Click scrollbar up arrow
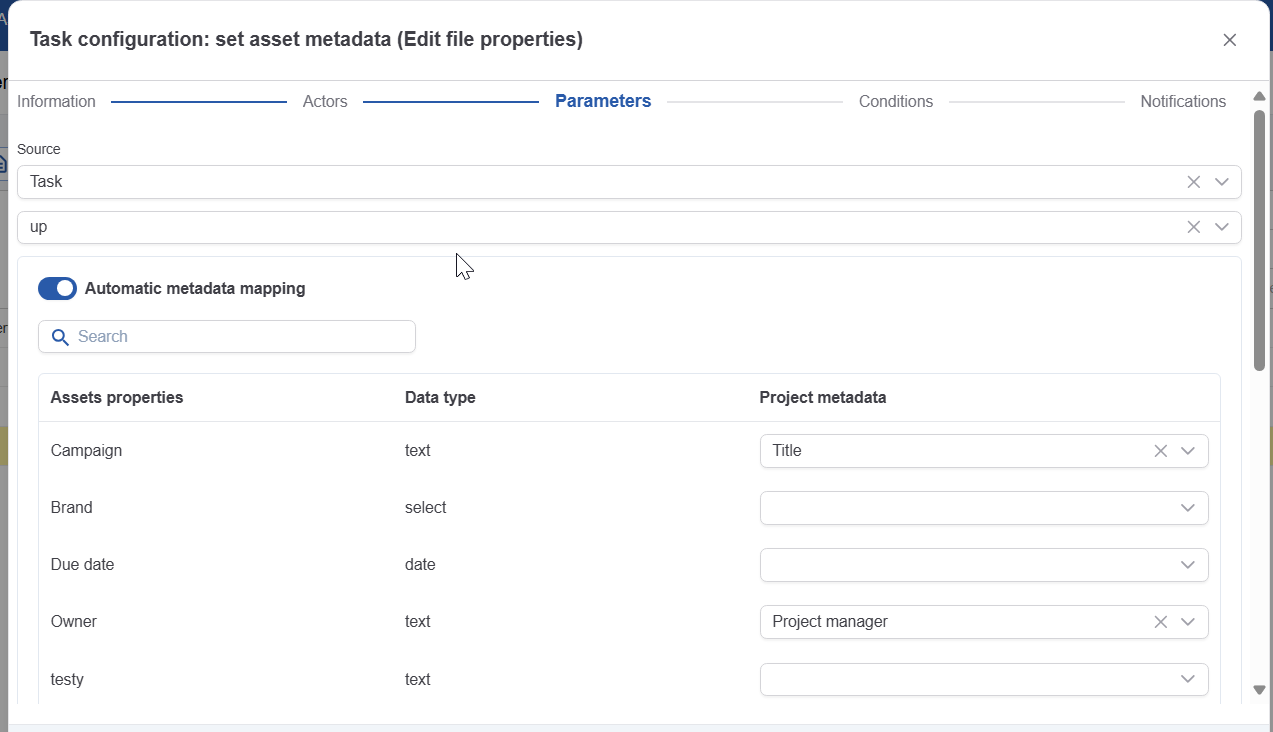This screenshot has width=1273, height=732. click(x=1259, y=97)
